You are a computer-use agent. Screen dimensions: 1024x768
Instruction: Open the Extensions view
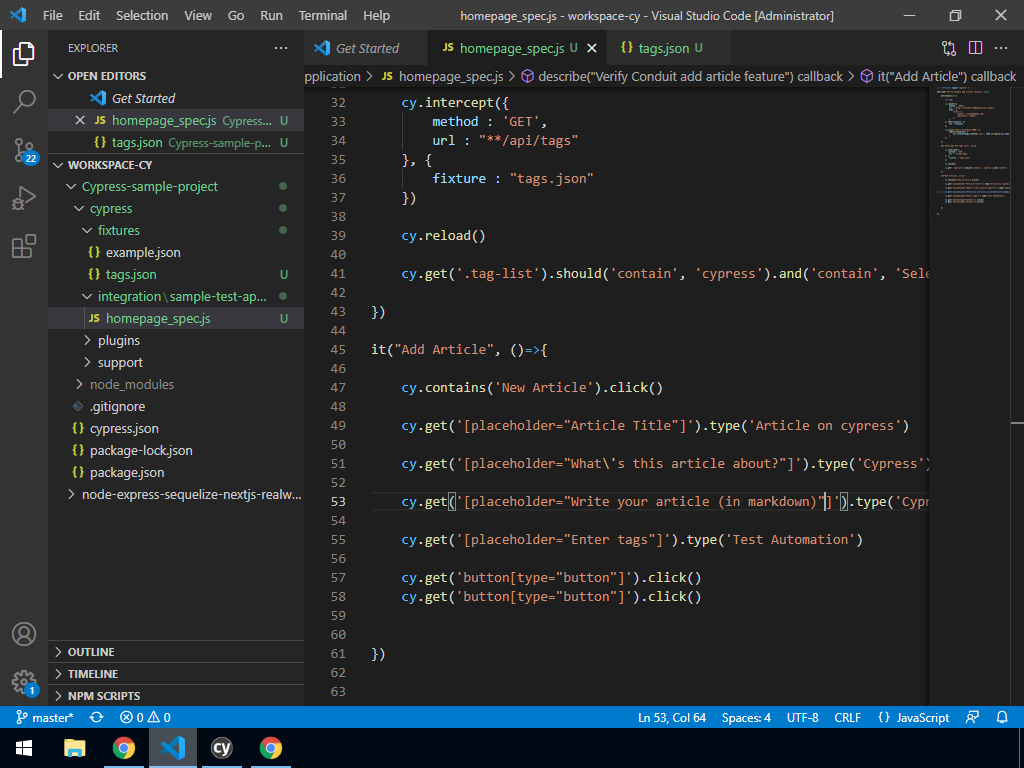click(24, 246)
